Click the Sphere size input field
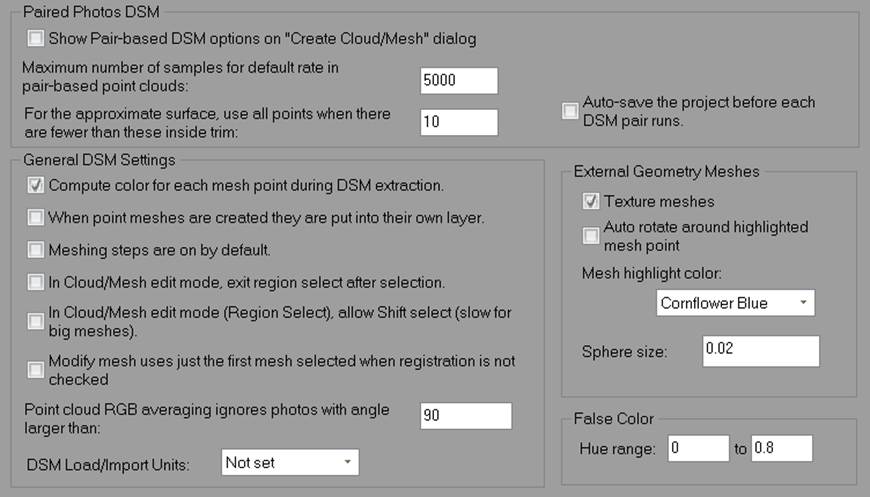The width and height of the screenshot is (870, 497). 760,351
